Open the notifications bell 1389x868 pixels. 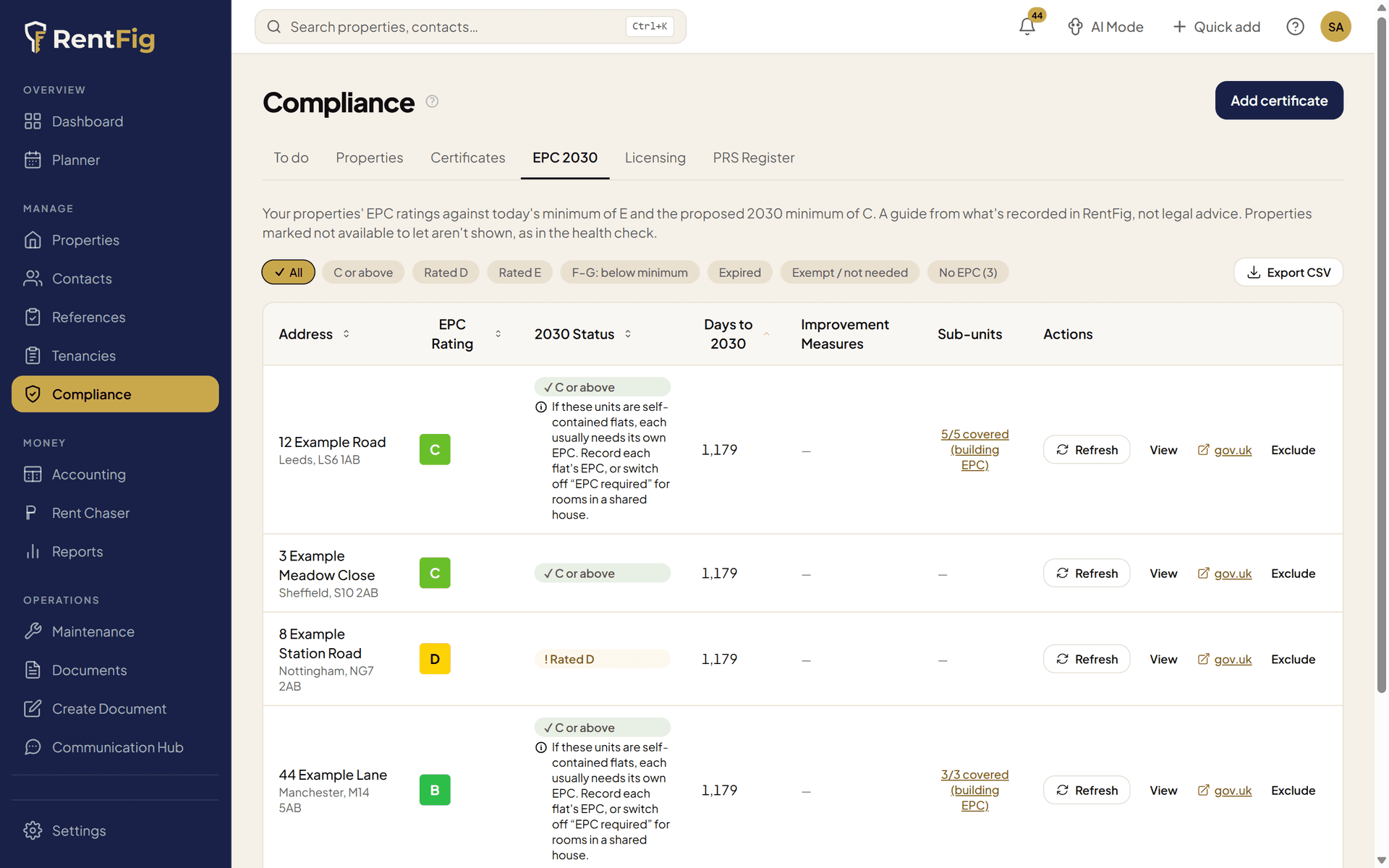pos(1027,27)
